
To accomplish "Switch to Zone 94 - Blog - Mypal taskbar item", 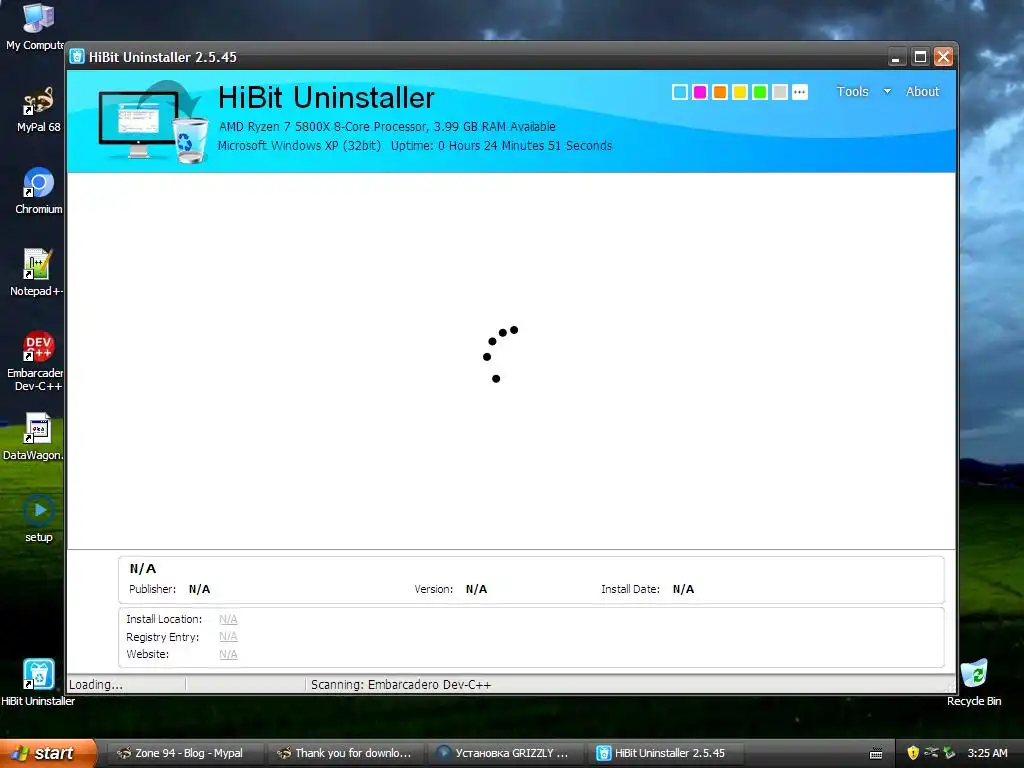I will (x=185, y=753).
